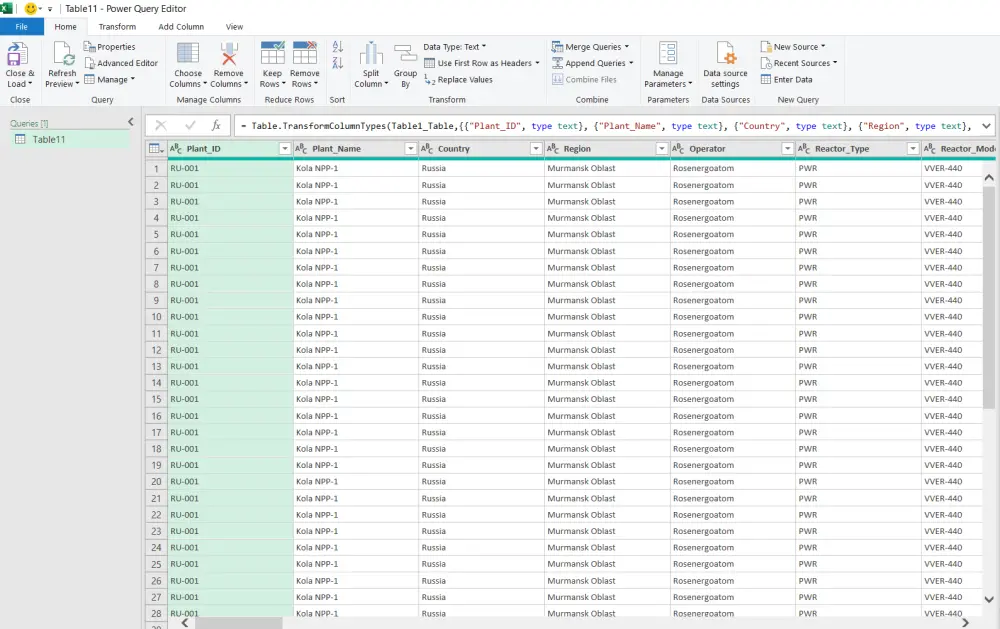Sort descending Z to A
Screen dimensions: 1000x629
pos(338,63)
